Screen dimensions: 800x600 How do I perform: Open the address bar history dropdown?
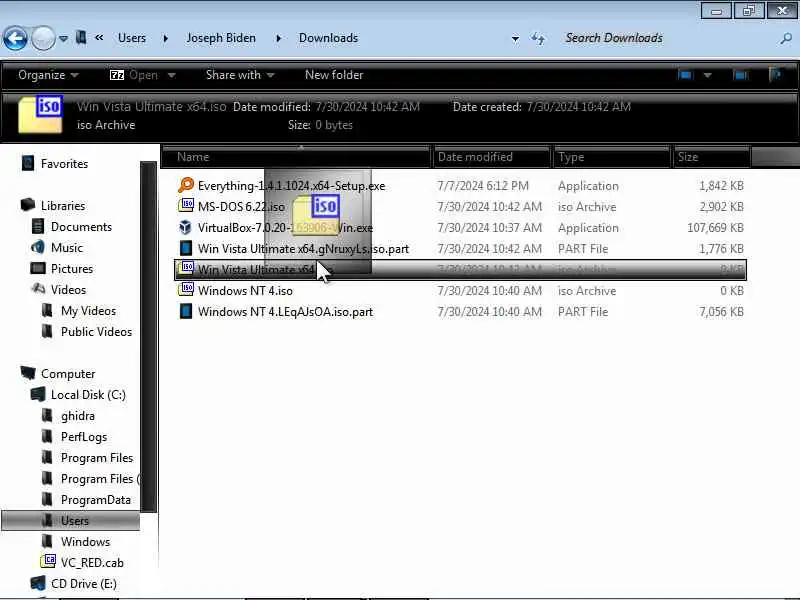tap(515, 39)
